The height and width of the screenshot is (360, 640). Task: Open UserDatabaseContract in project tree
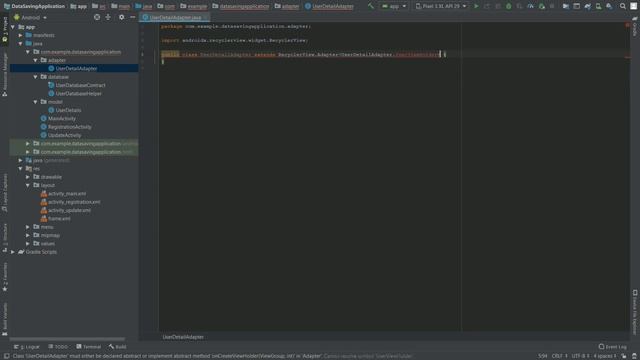(x=80, y=85)
